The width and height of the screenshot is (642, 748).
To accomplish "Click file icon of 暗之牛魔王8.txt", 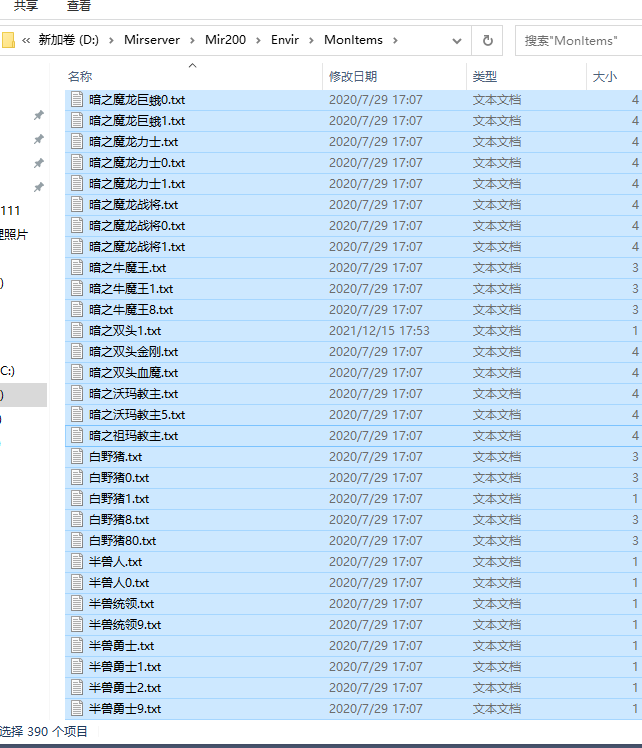I will pyautogui.click(x=77, y=309).
